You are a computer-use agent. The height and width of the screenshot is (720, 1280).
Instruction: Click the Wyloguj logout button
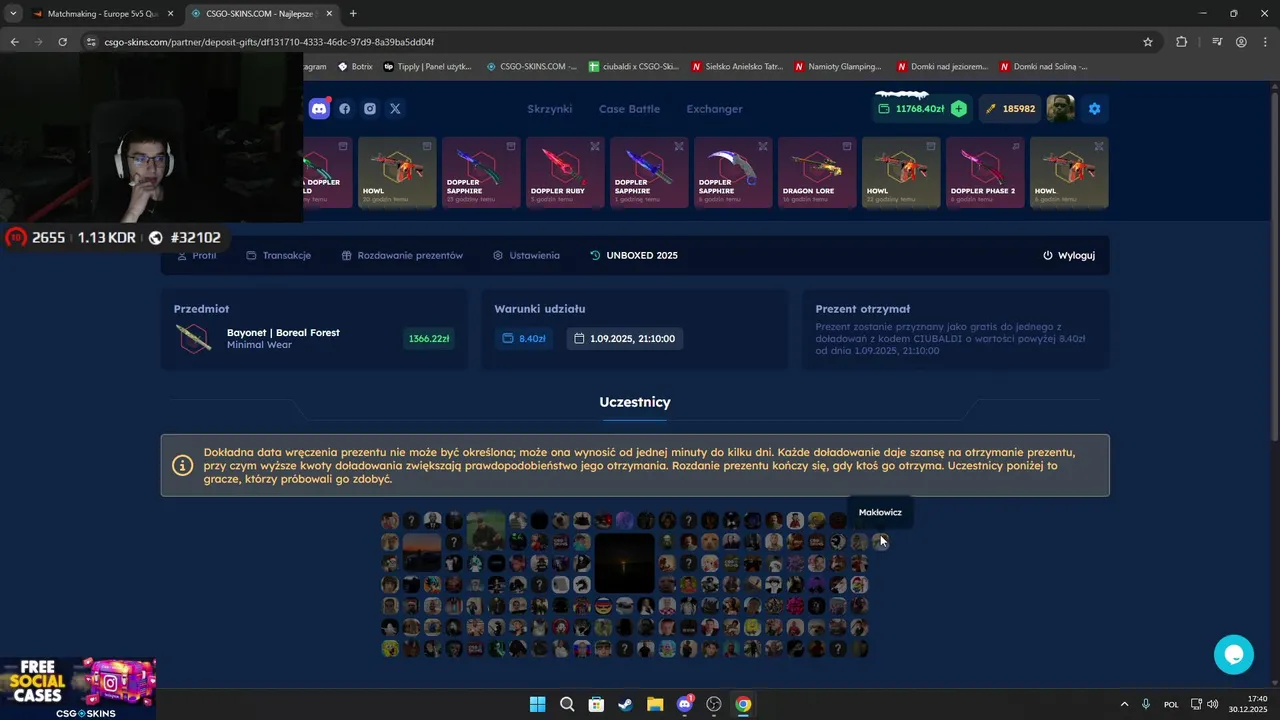pyautogui.click(x=1069, y=256)
